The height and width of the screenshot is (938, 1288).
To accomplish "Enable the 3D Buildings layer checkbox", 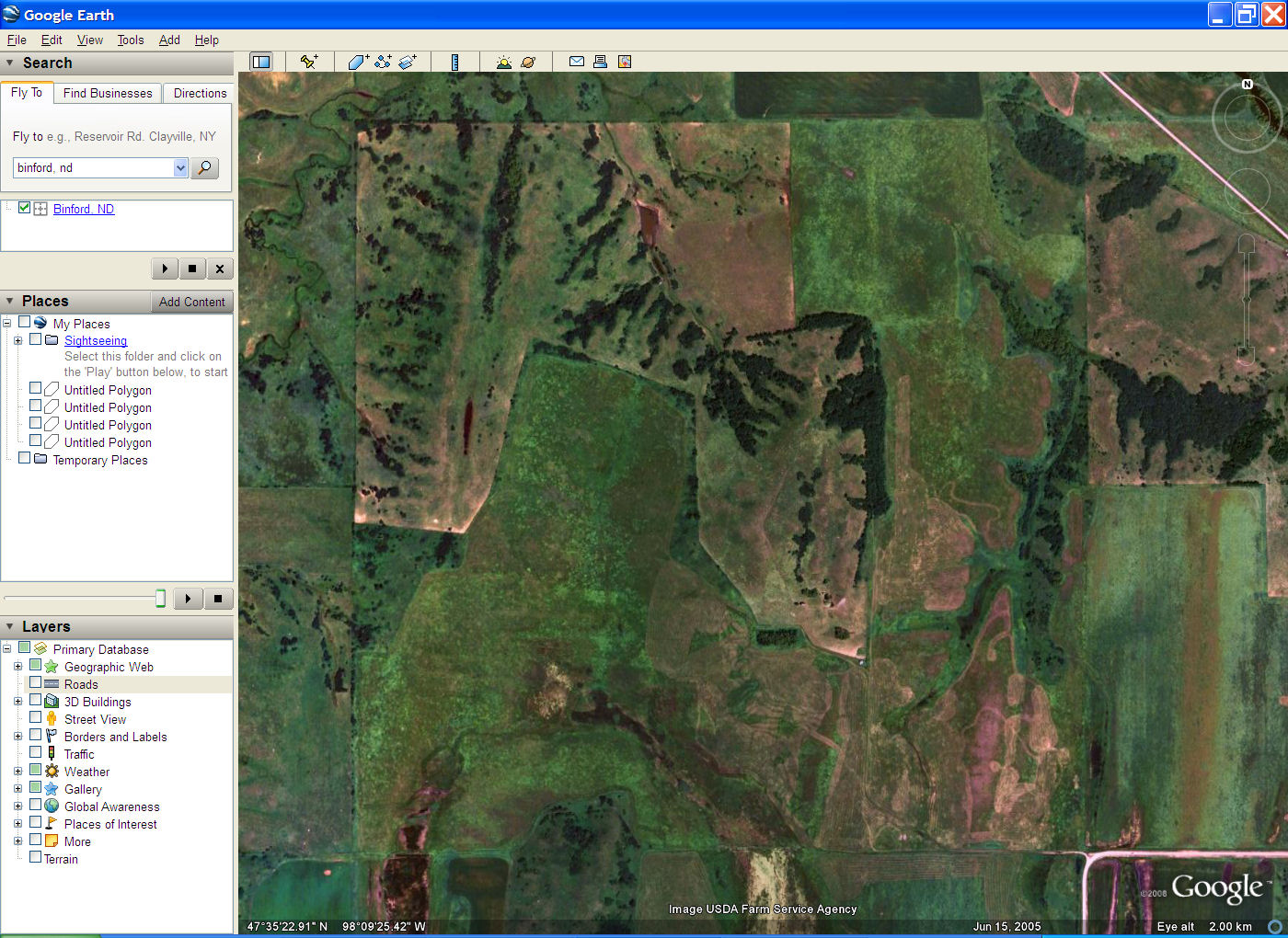I will (x=36, y=701).
